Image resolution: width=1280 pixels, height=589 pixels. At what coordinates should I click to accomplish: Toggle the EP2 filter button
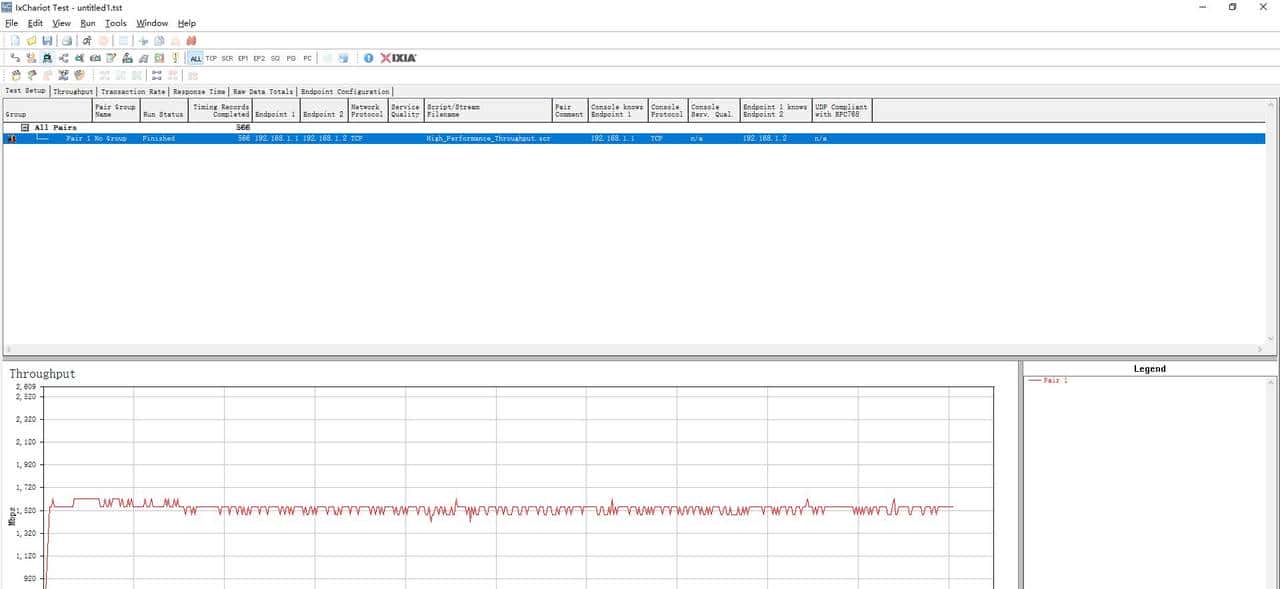(x=259, y=58)
